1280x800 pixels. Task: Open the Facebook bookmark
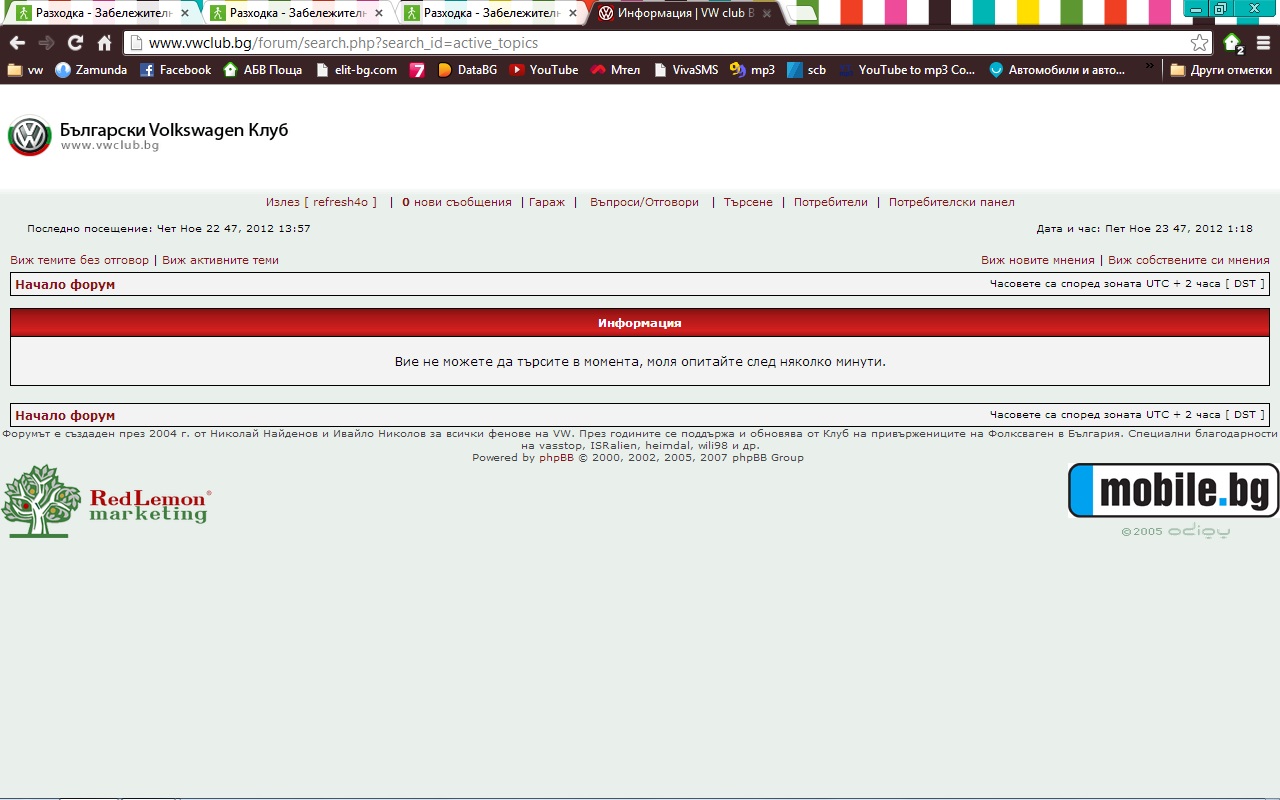point(175,70)
